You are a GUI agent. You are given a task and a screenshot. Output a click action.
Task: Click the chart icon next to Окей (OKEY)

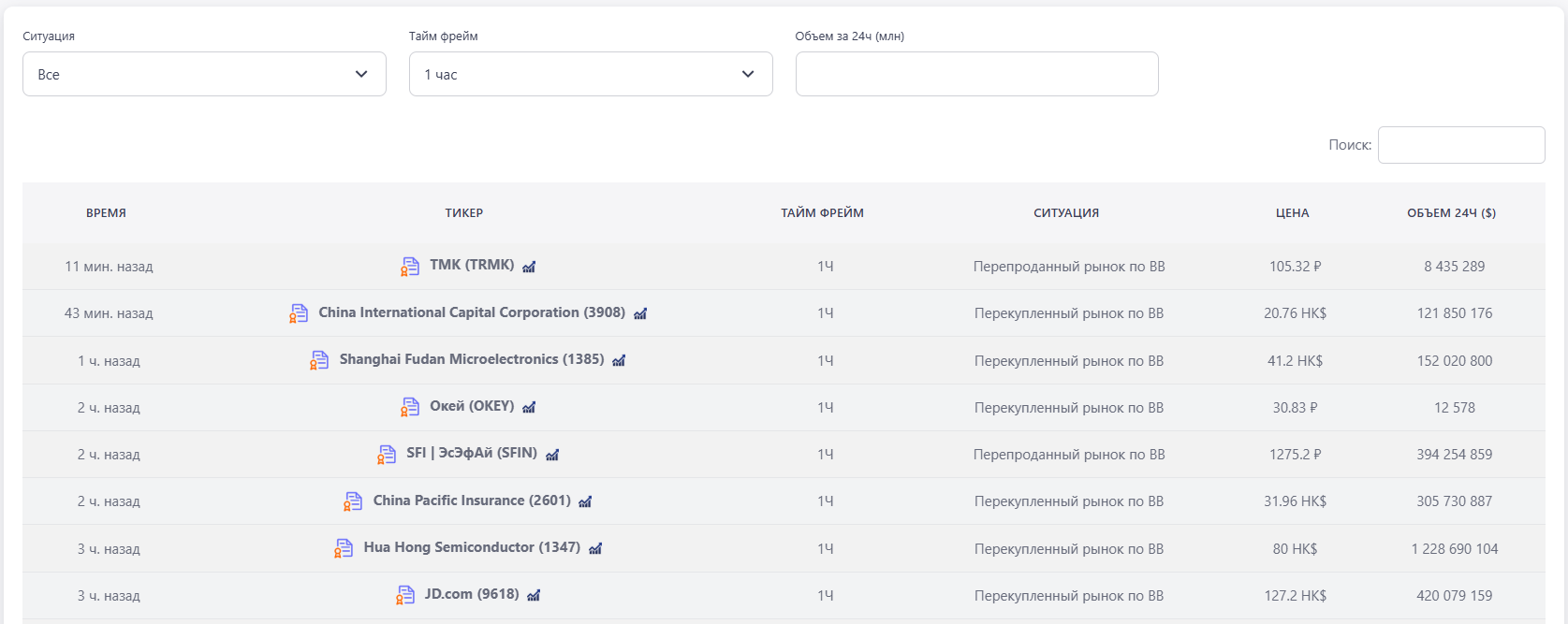[x=529, y=407]
